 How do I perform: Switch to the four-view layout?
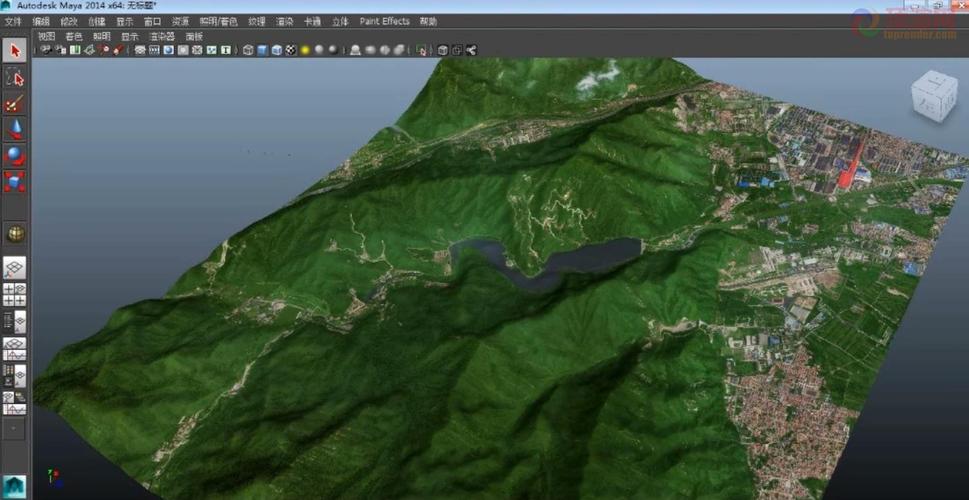15,295
